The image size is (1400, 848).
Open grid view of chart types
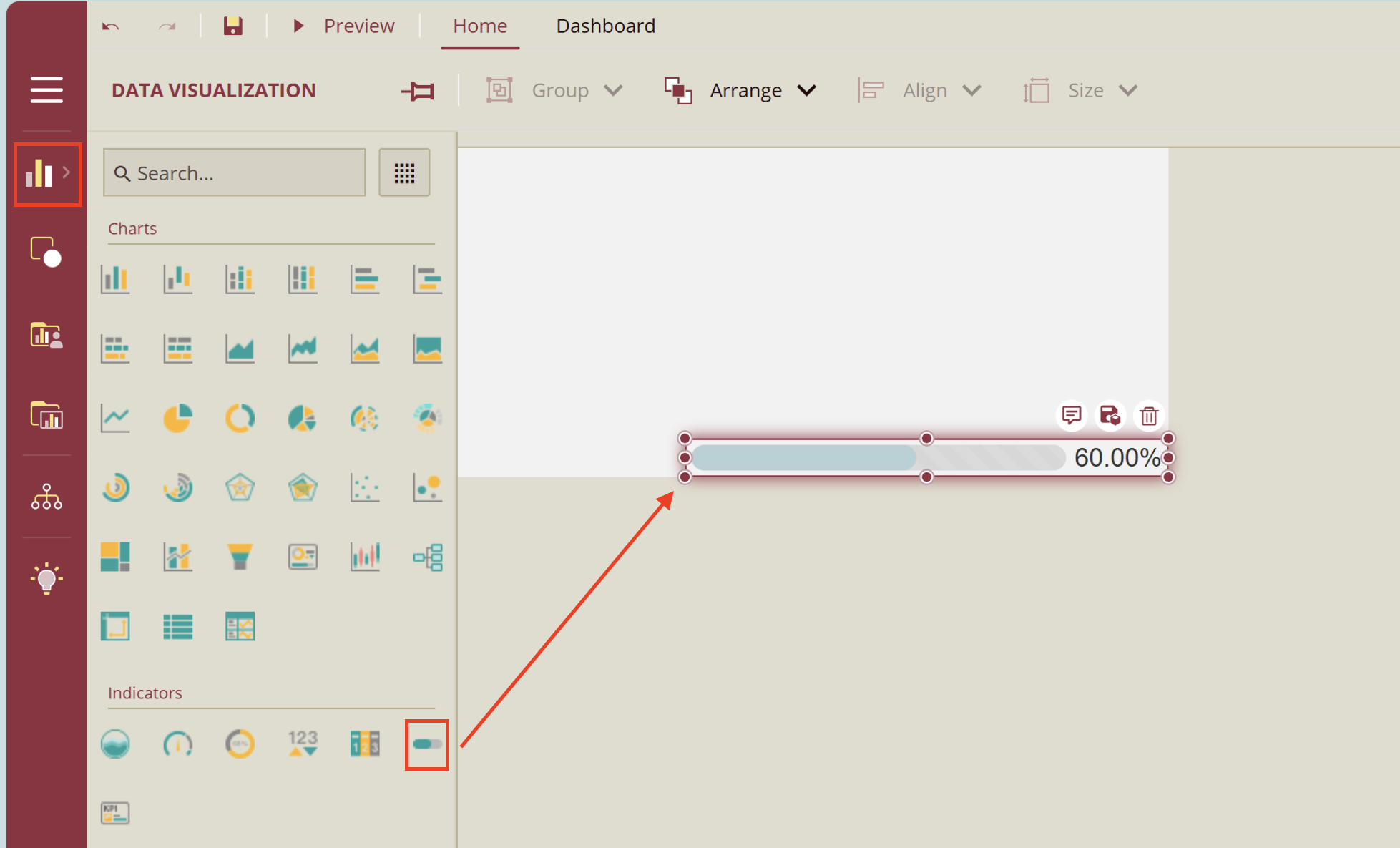pyautogui.click(x=404, y=172)
